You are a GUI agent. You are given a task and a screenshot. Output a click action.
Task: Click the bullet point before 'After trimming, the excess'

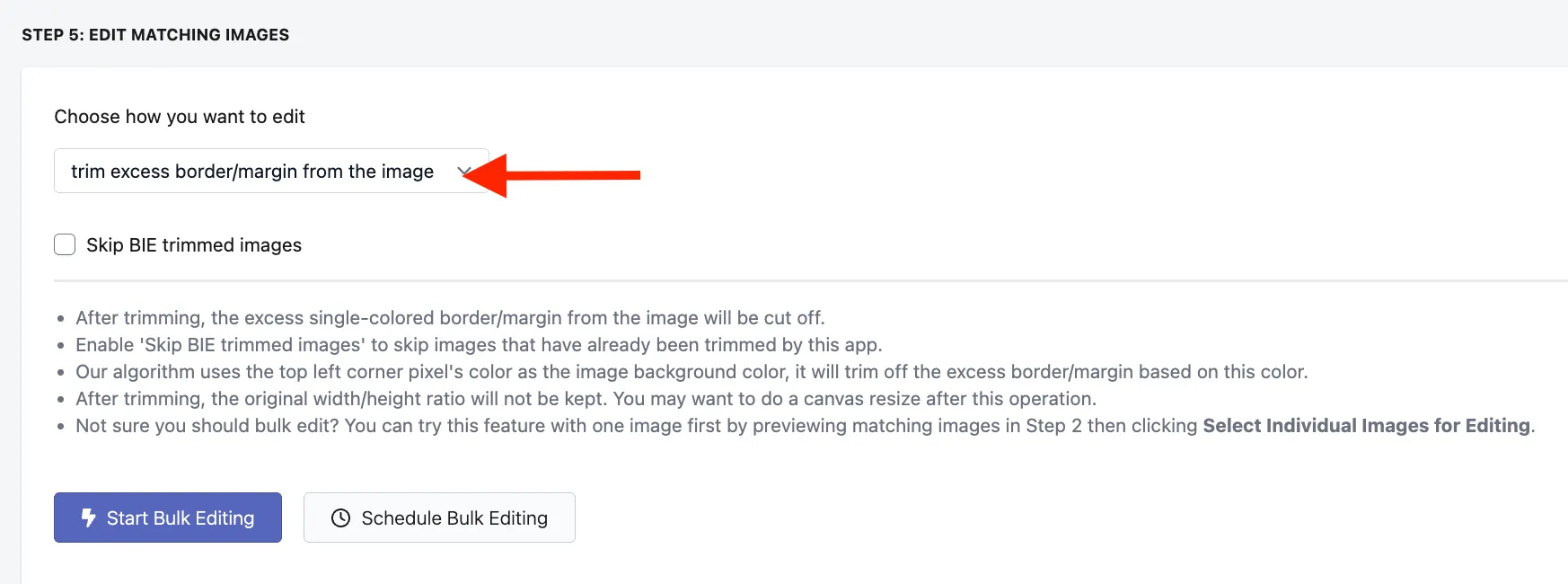click(x=61, y=319)
